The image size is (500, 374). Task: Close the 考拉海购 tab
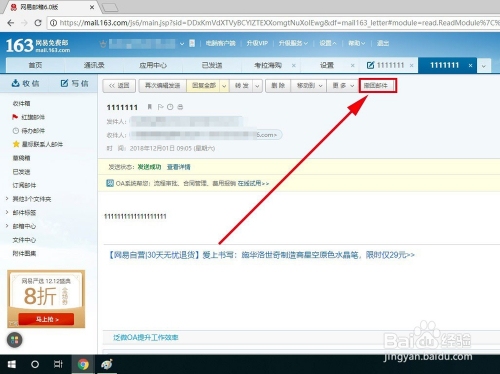point(294,66)
